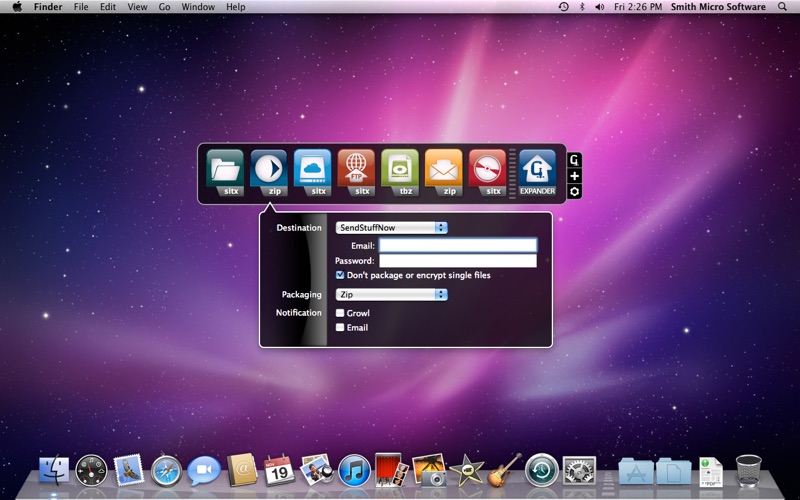Open the Packaging Zip dropdown

click(x=391, y=294)
